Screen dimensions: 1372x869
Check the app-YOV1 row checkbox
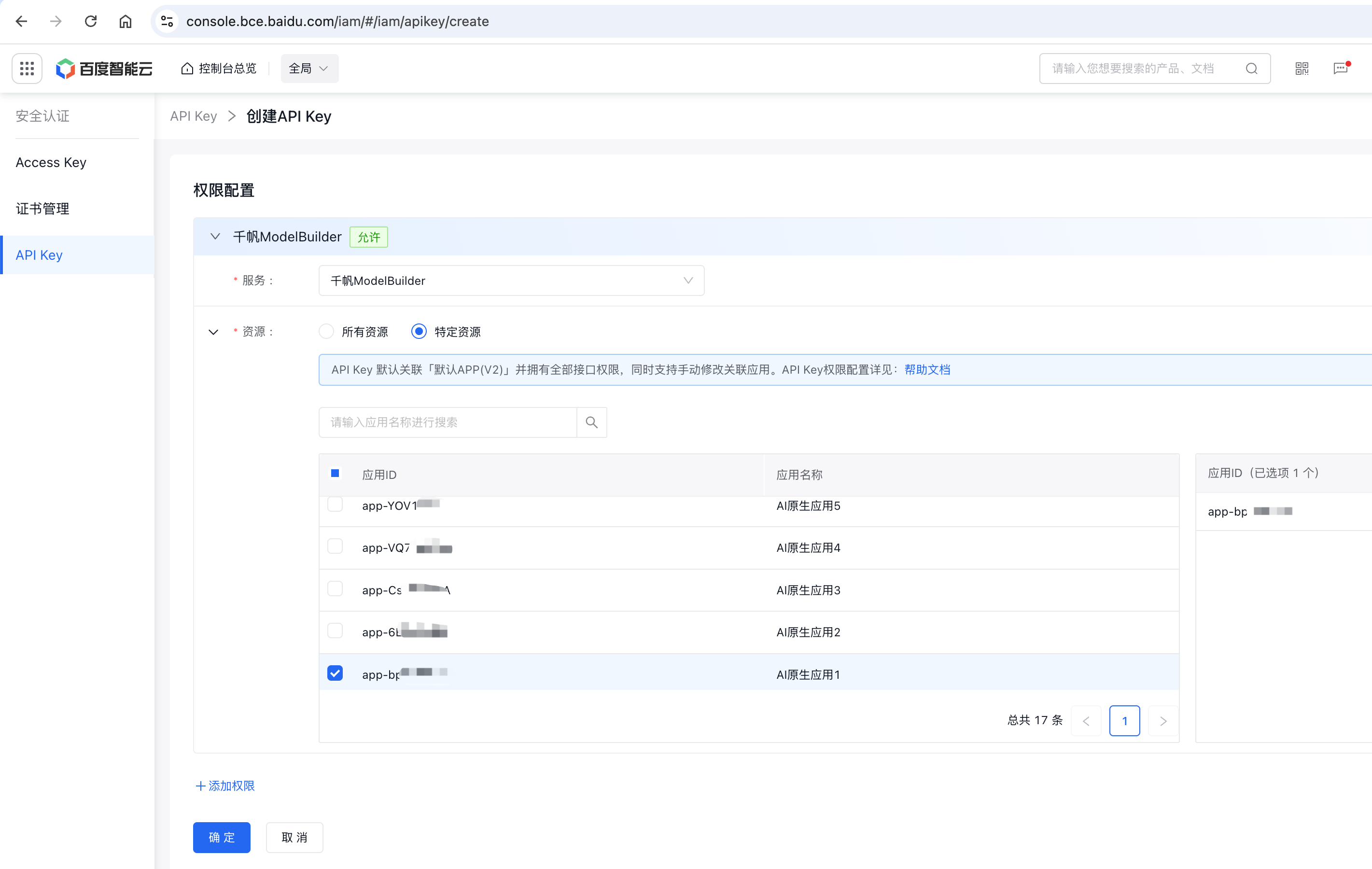tap(335, 505)
